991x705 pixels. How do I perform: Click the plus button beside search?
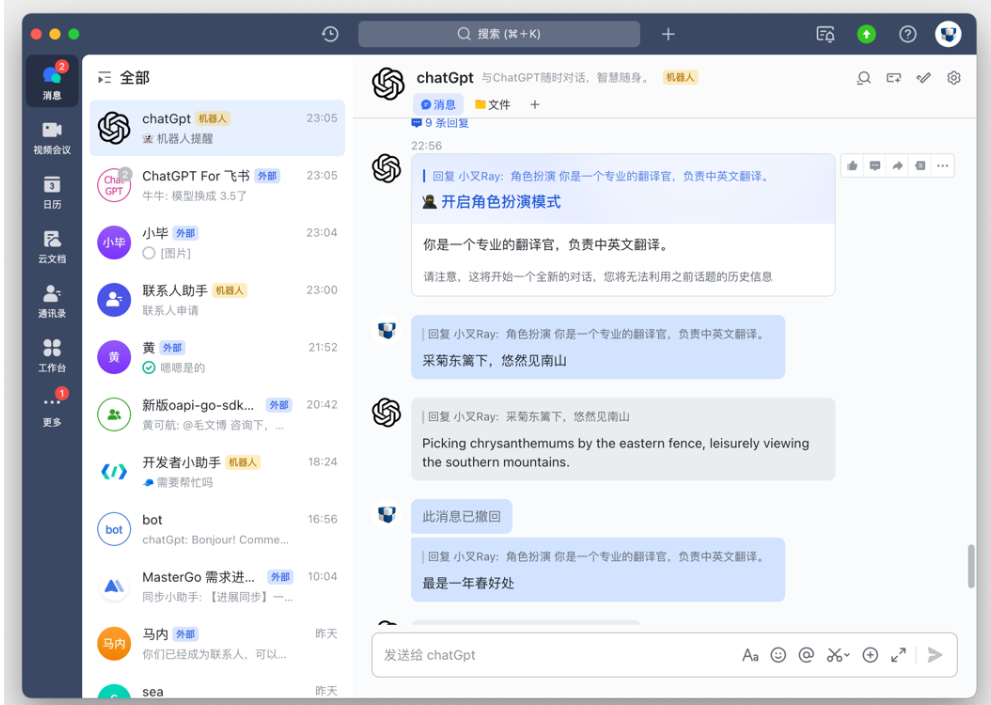pyautogui.click(x=668, y=34)
